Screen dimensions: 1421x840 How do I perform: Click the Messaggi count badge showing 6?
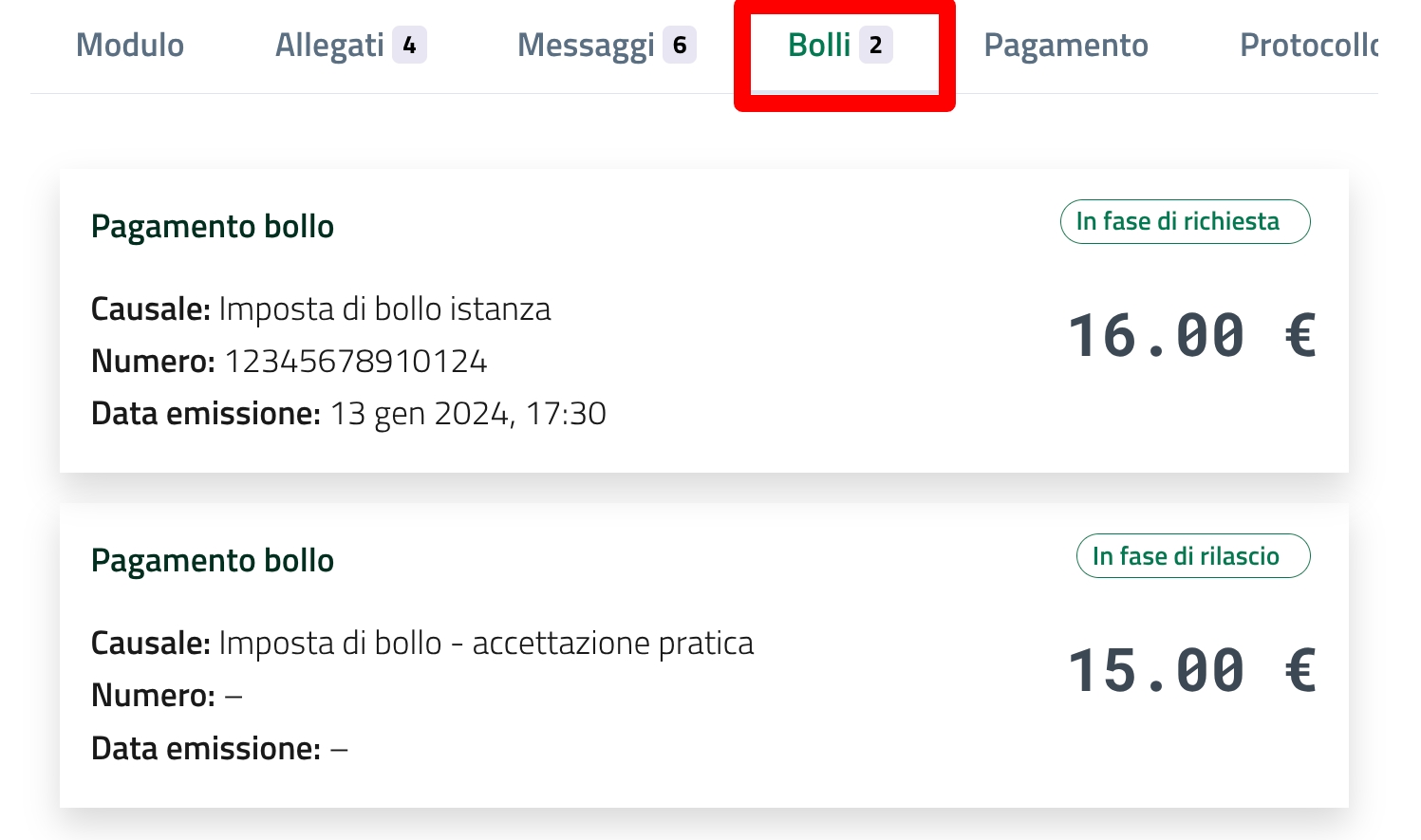680,45
